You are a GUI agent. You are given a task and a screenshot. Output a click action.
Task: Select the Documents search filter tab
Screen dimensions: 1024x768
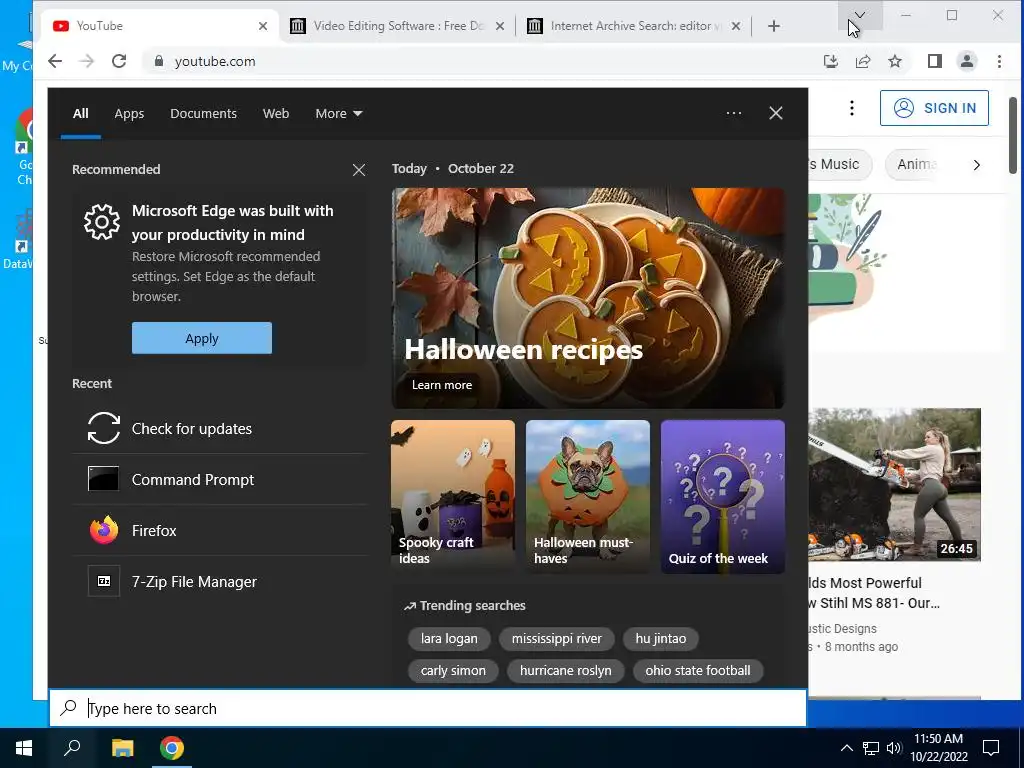pos(203,114)
